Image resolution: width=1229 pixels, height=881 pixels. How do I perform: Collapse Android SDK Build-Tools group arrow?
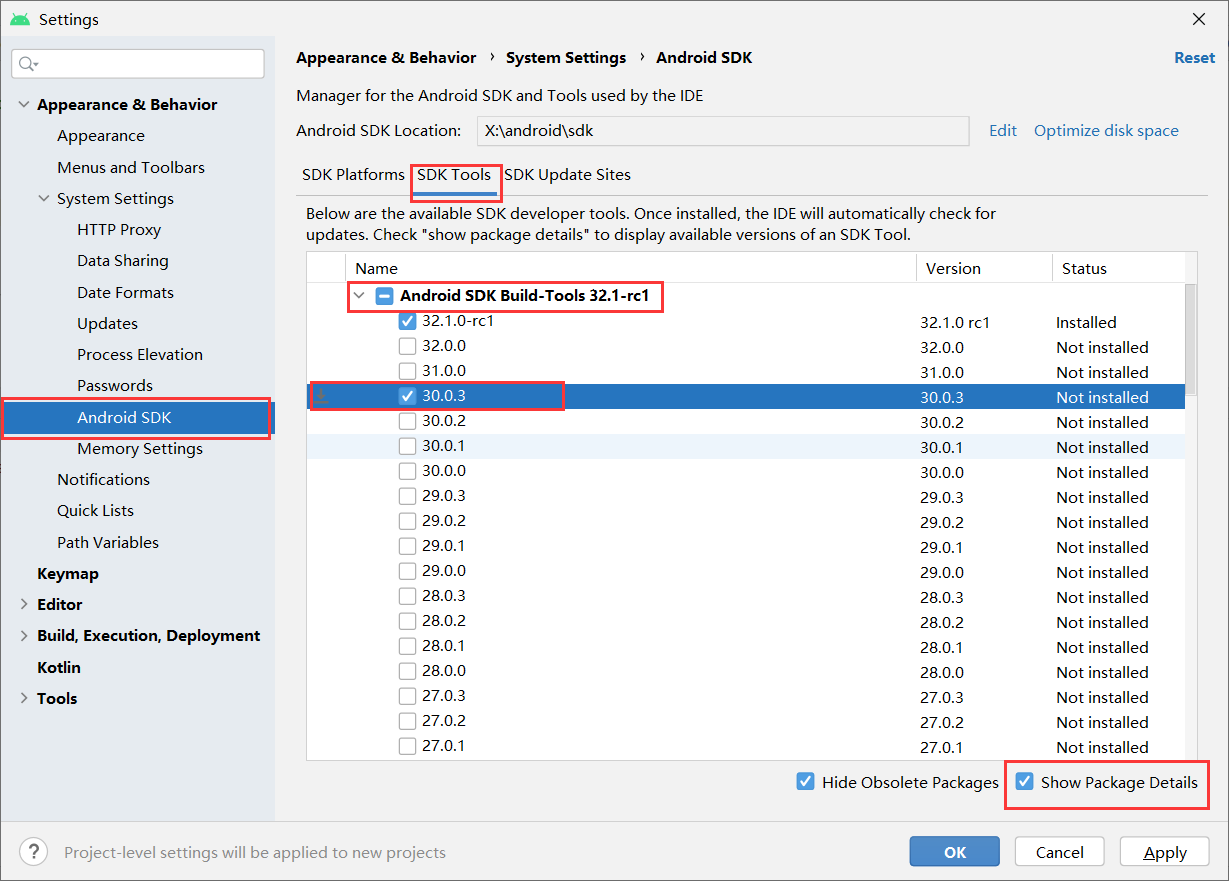click(x=360, y=296)
